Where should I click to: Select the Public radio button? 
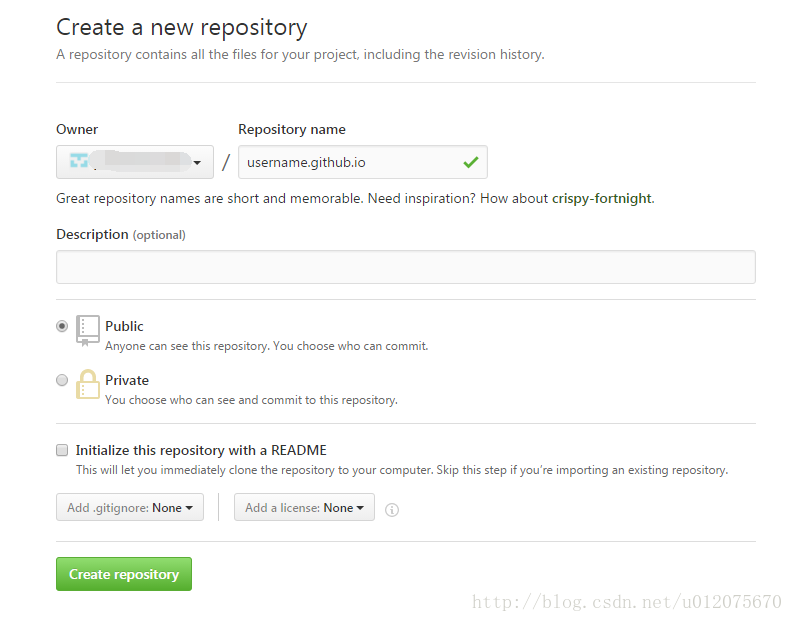62,326
